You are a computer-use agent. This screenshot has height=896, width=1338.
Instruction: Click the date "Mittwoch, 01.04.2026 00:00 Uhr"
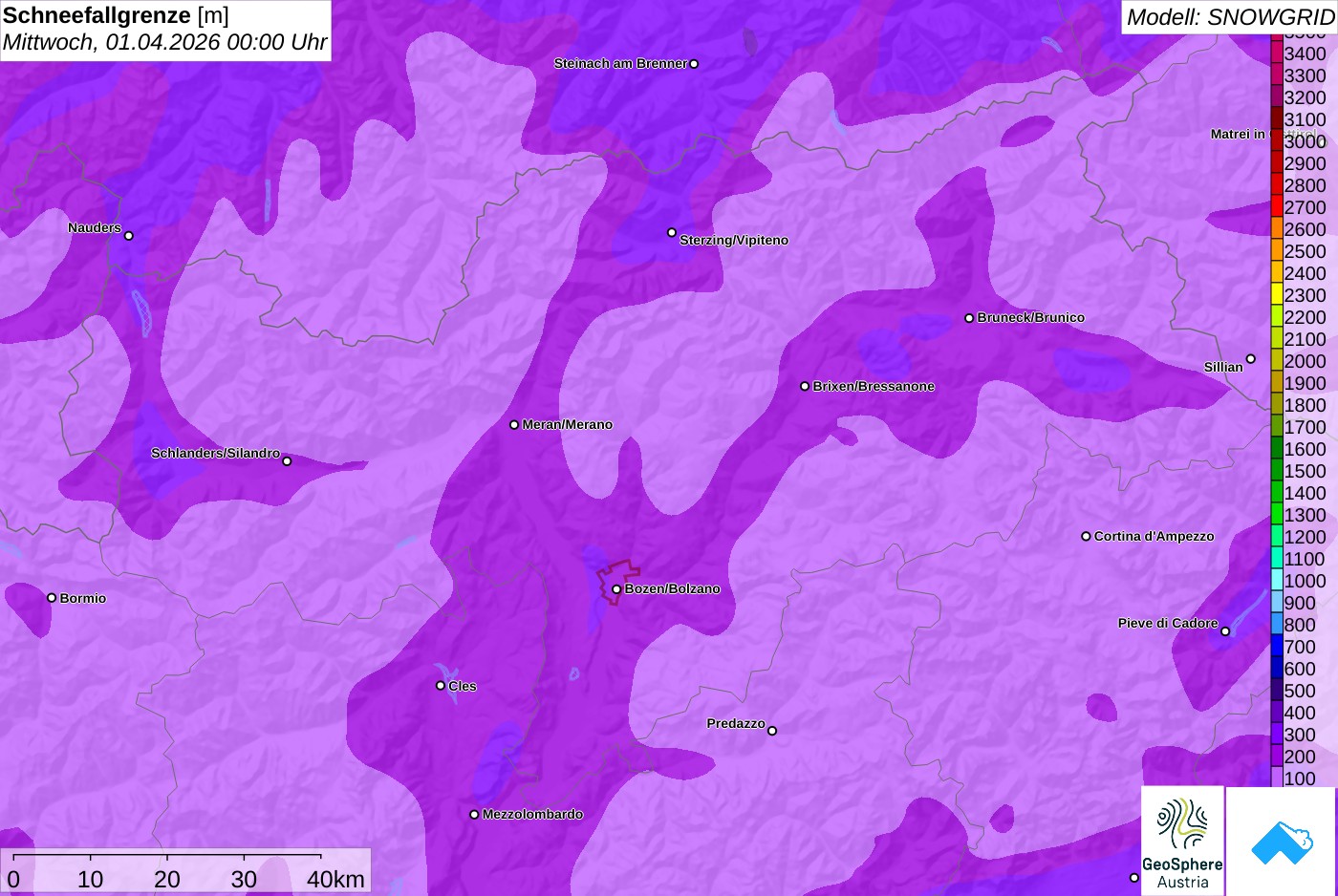(x=164, y=42)
